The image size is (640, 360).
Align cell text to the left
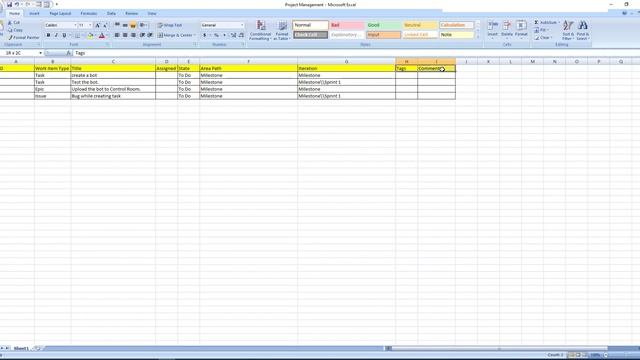(x=117, y=35)
